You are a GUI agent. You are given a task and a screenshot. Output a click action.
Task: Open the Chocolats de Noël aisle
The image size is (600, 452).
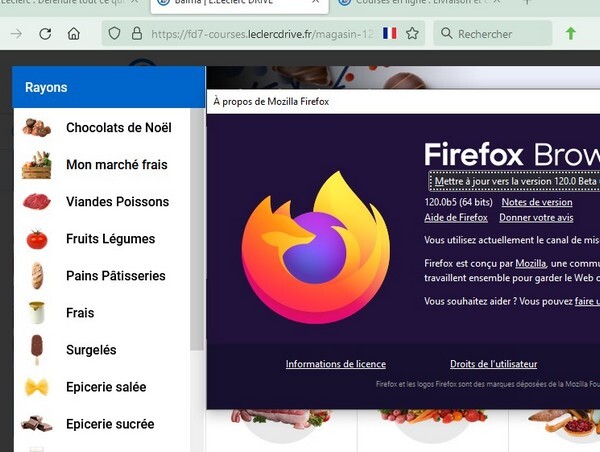(119, 128)
